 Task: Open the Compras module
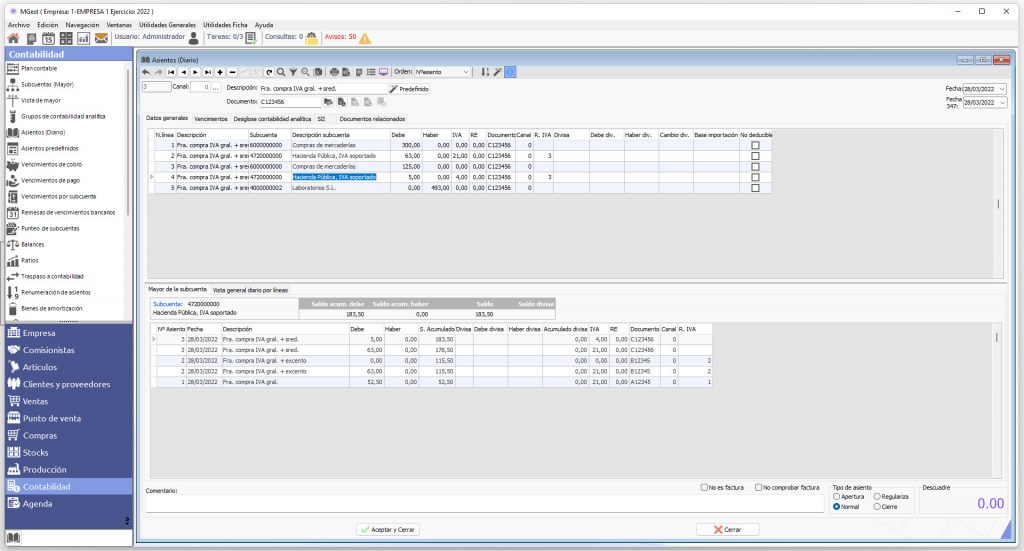(40, 435)
